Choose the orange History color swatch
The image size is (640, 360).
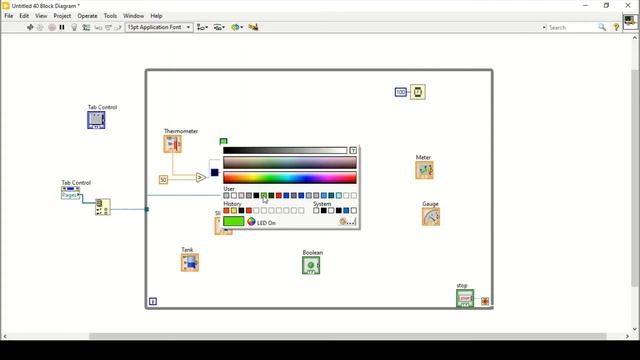coord(227,211)
